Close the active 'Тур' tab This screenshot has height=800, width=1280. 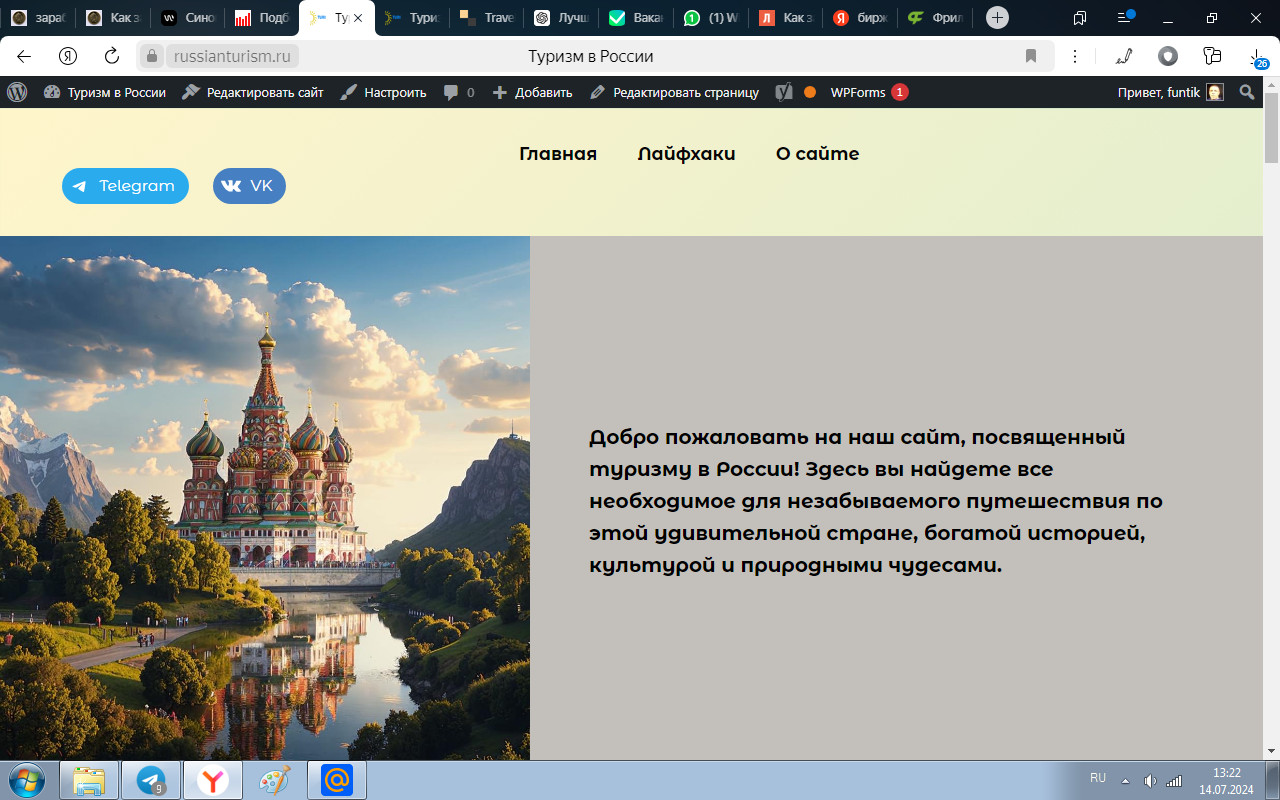click(x=358, y=18)
